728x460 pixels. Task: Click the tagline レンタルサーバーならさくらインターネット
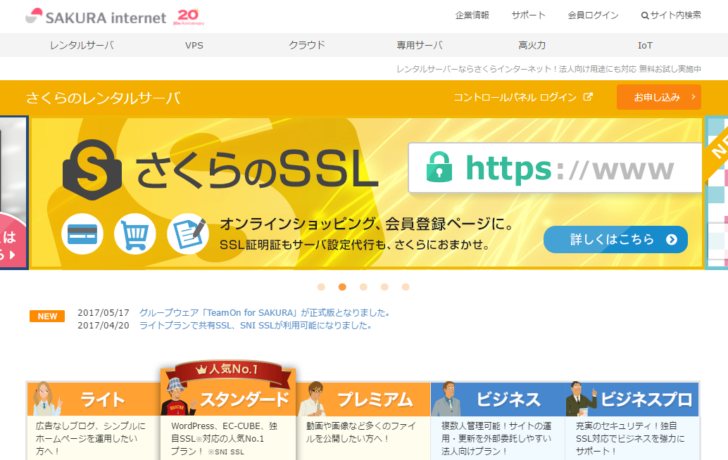(548, 69)
